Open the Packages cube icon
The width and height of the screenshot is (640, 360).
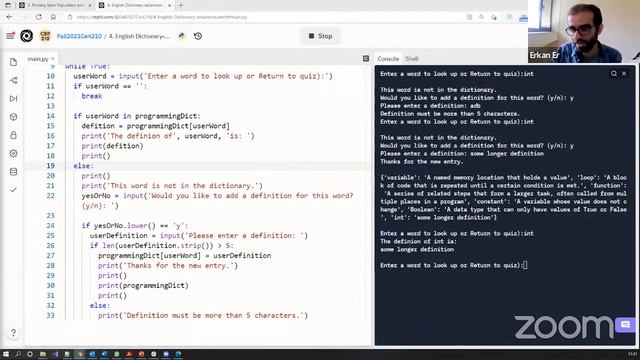[x=13, y=117]
